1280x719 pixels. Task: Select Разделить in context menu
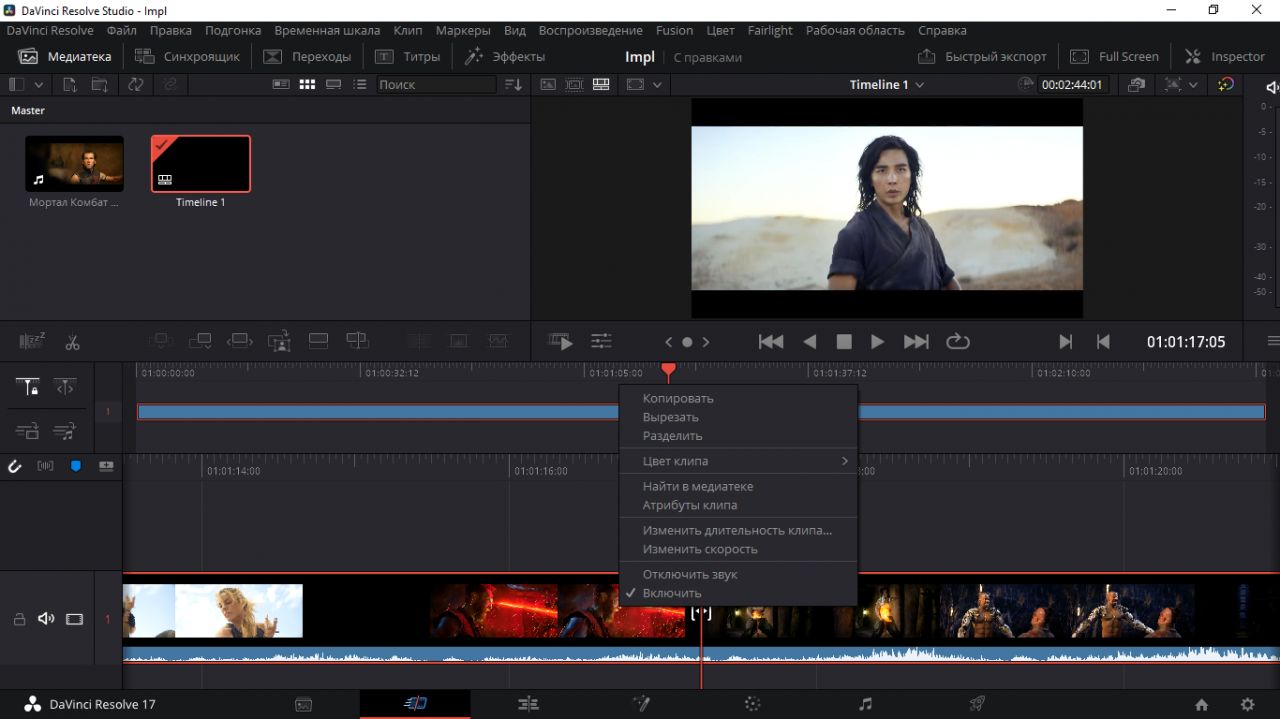click(672, 436)
